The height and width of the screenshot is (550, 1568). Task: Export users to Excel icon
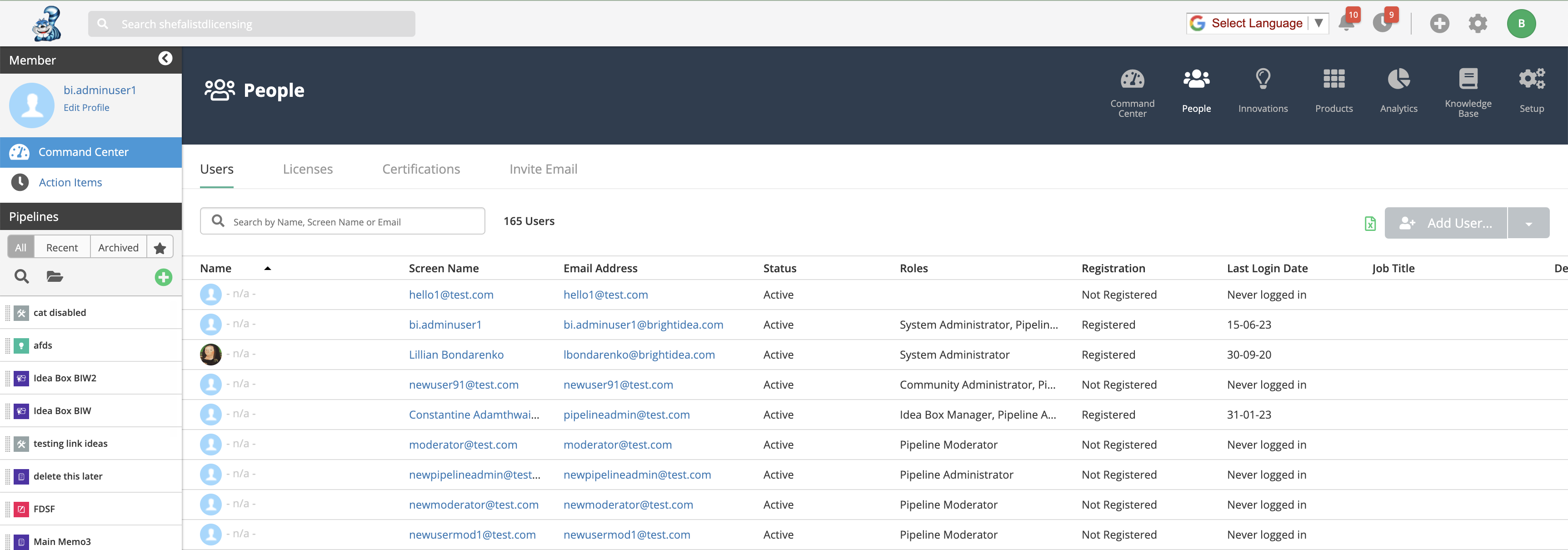pos(1369,224)
